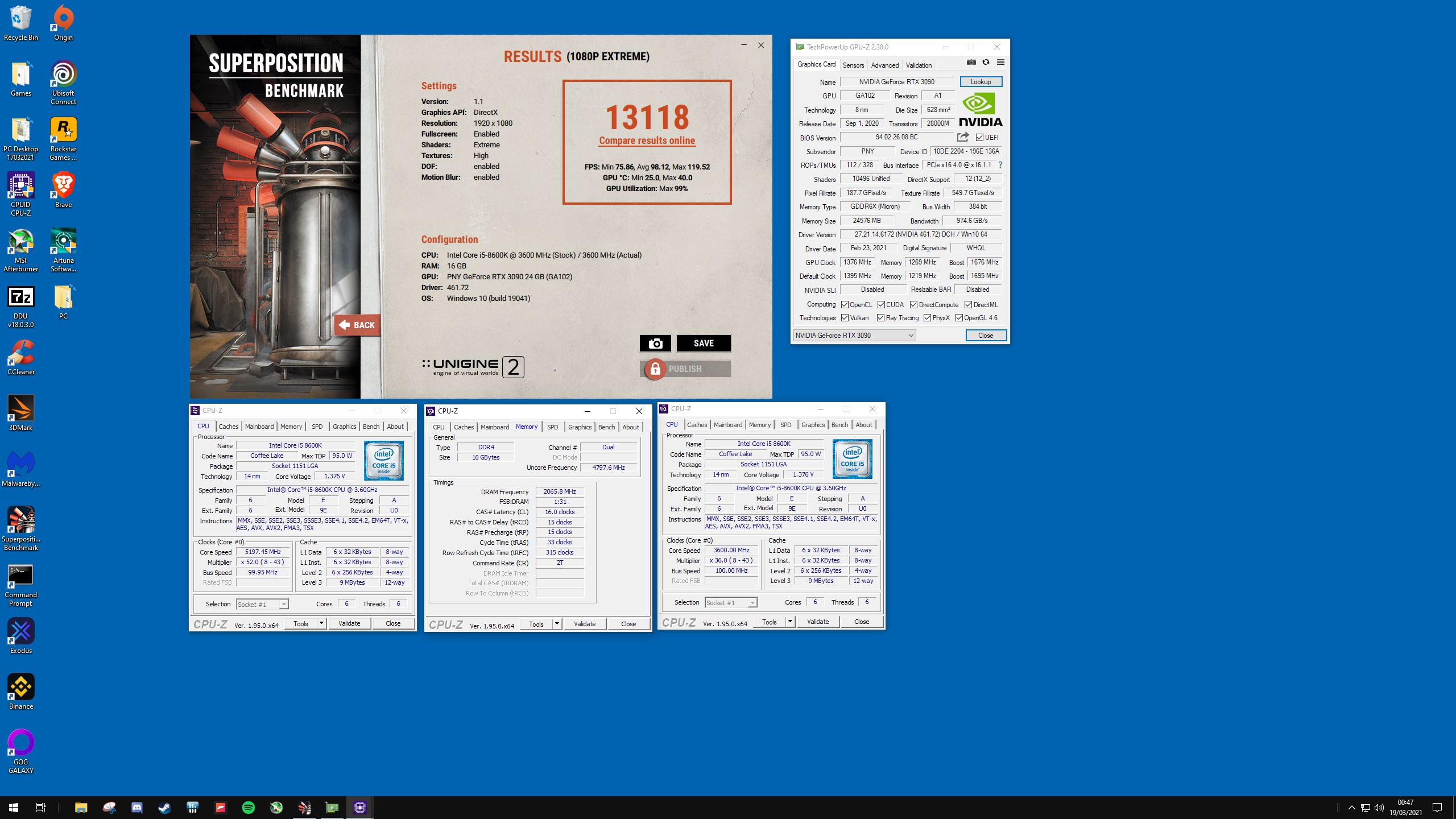Open Bench tab in right CPU-Z window
1456x819 pixels.
pos(839,425)
